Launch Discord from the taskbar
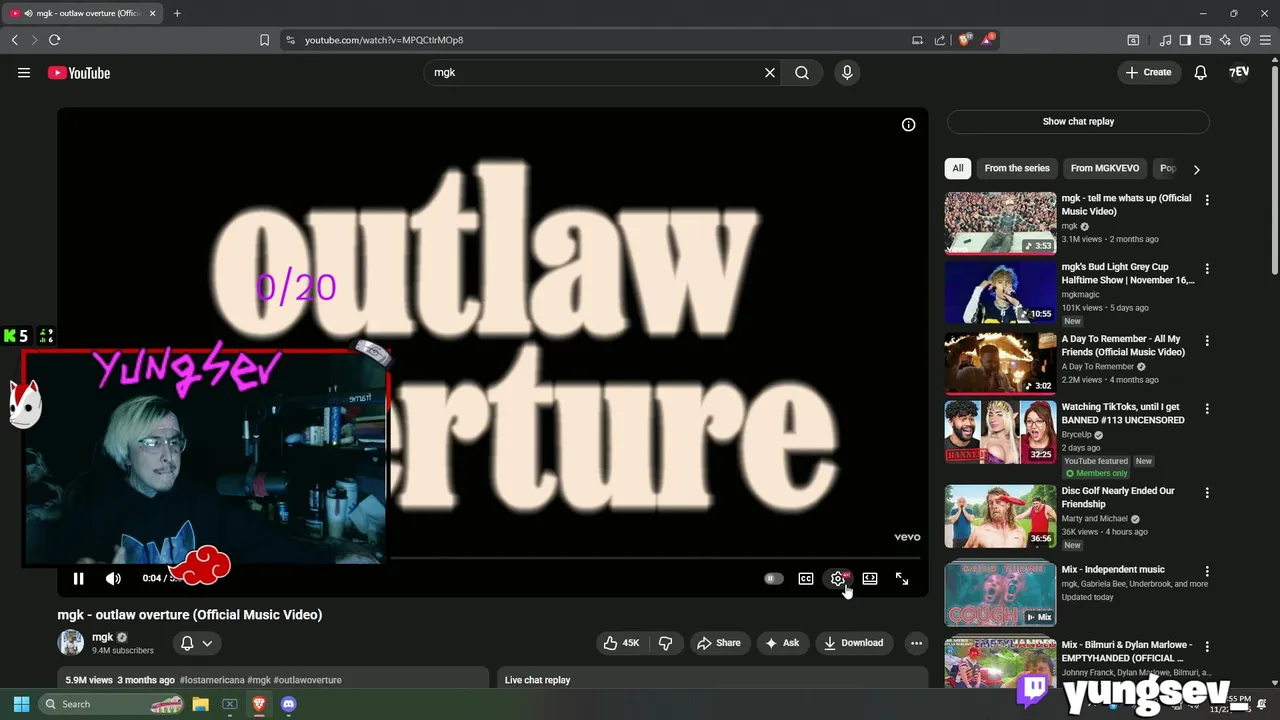Viewport: 1280px width, 720px height. [289, 704]
